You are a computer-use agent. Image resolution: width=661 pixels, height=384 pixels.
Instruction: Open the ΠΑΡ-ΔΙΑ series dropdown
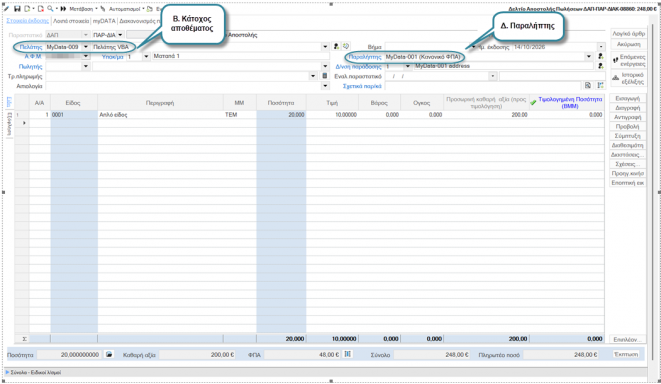120,35
